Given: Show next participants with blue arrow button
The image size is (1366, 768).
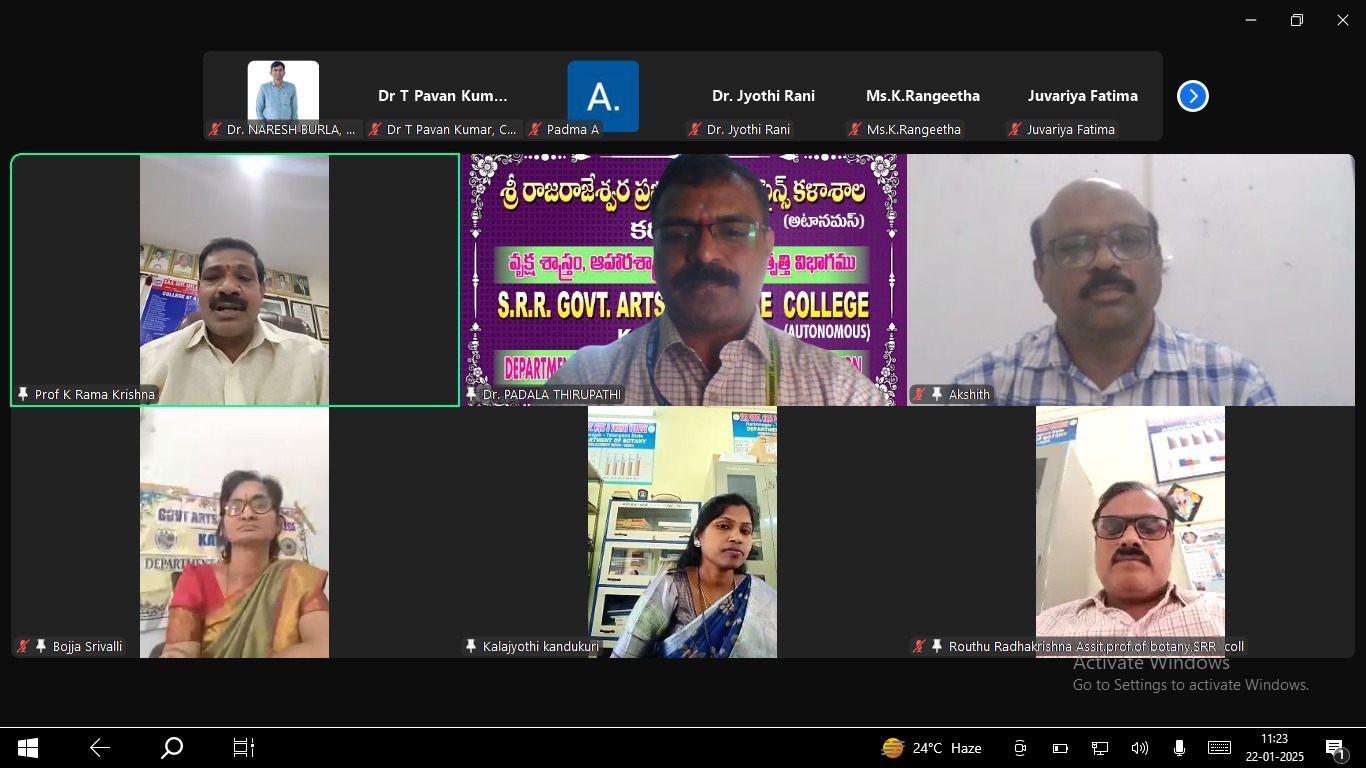Looking at the screenshot, I should pos(1192,96).
